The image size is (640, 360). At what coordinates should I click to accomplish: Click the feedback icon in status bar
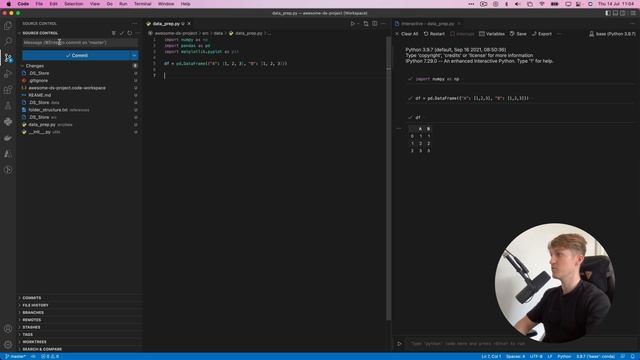point(623,356)
